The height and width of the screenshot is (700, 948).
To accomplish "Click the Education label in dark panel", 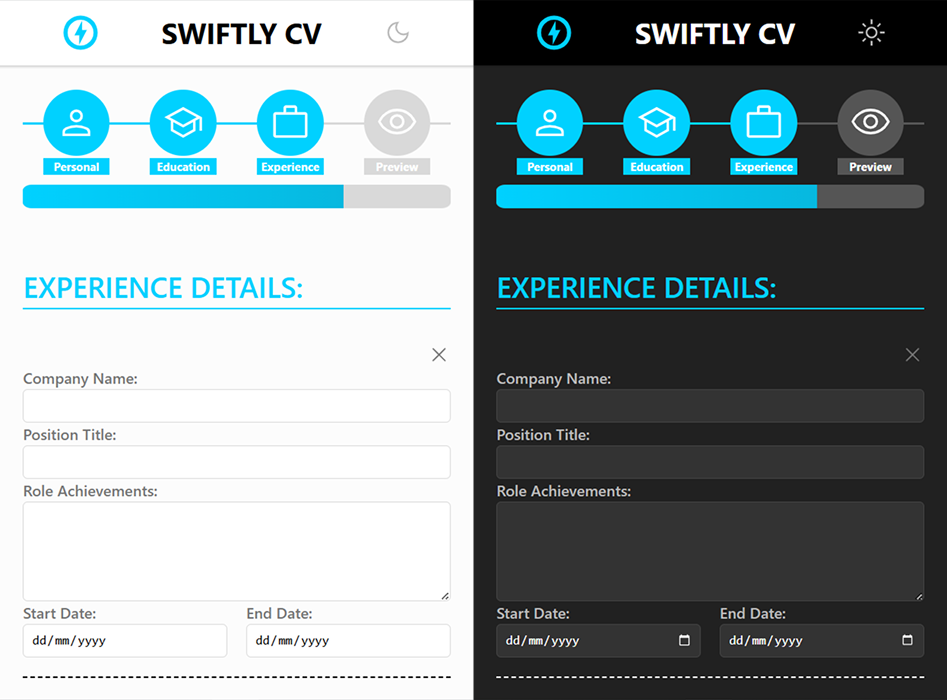I will point(657,167).
